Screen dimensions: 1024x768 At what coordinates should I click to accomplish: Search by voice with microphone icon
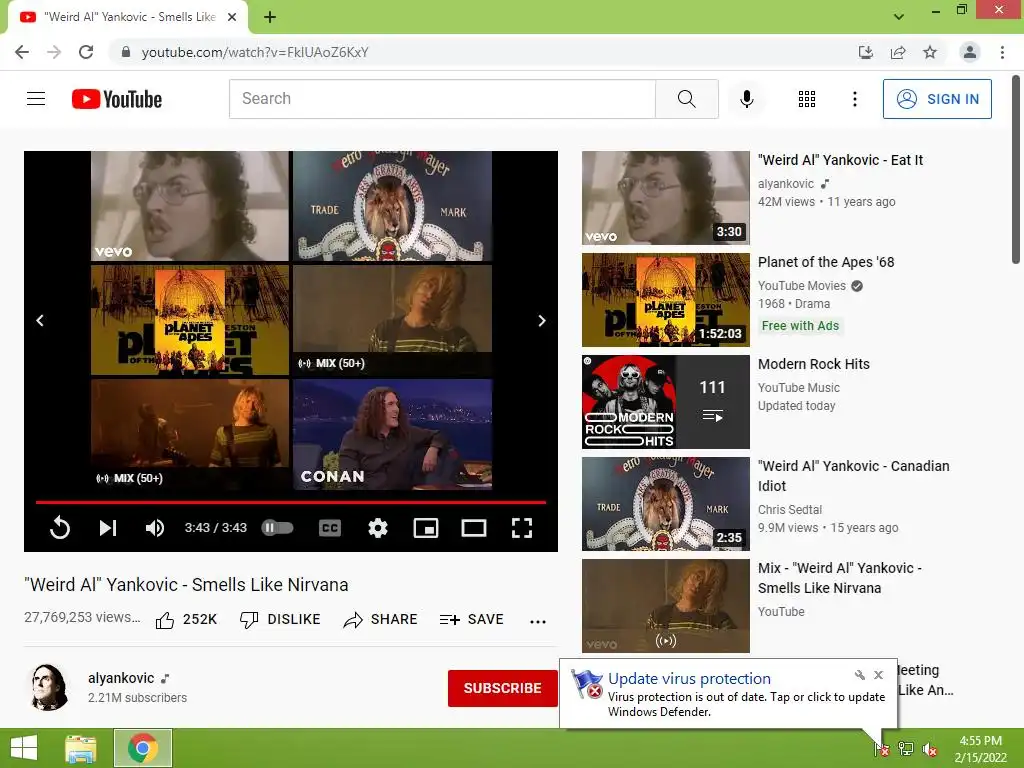(x=747, y=99)
